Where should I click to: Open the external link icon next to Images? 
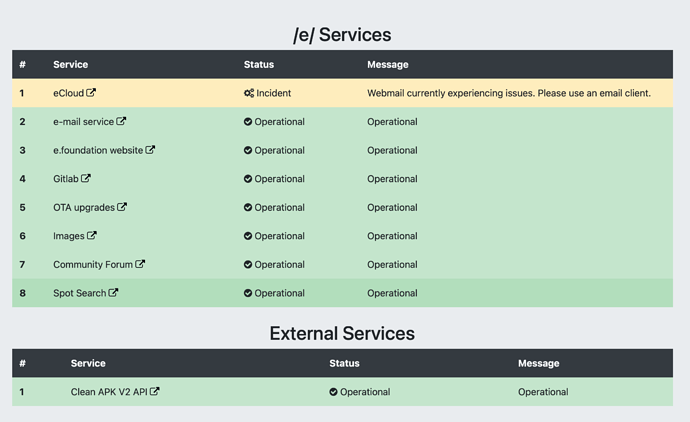(x=92, y=235)
